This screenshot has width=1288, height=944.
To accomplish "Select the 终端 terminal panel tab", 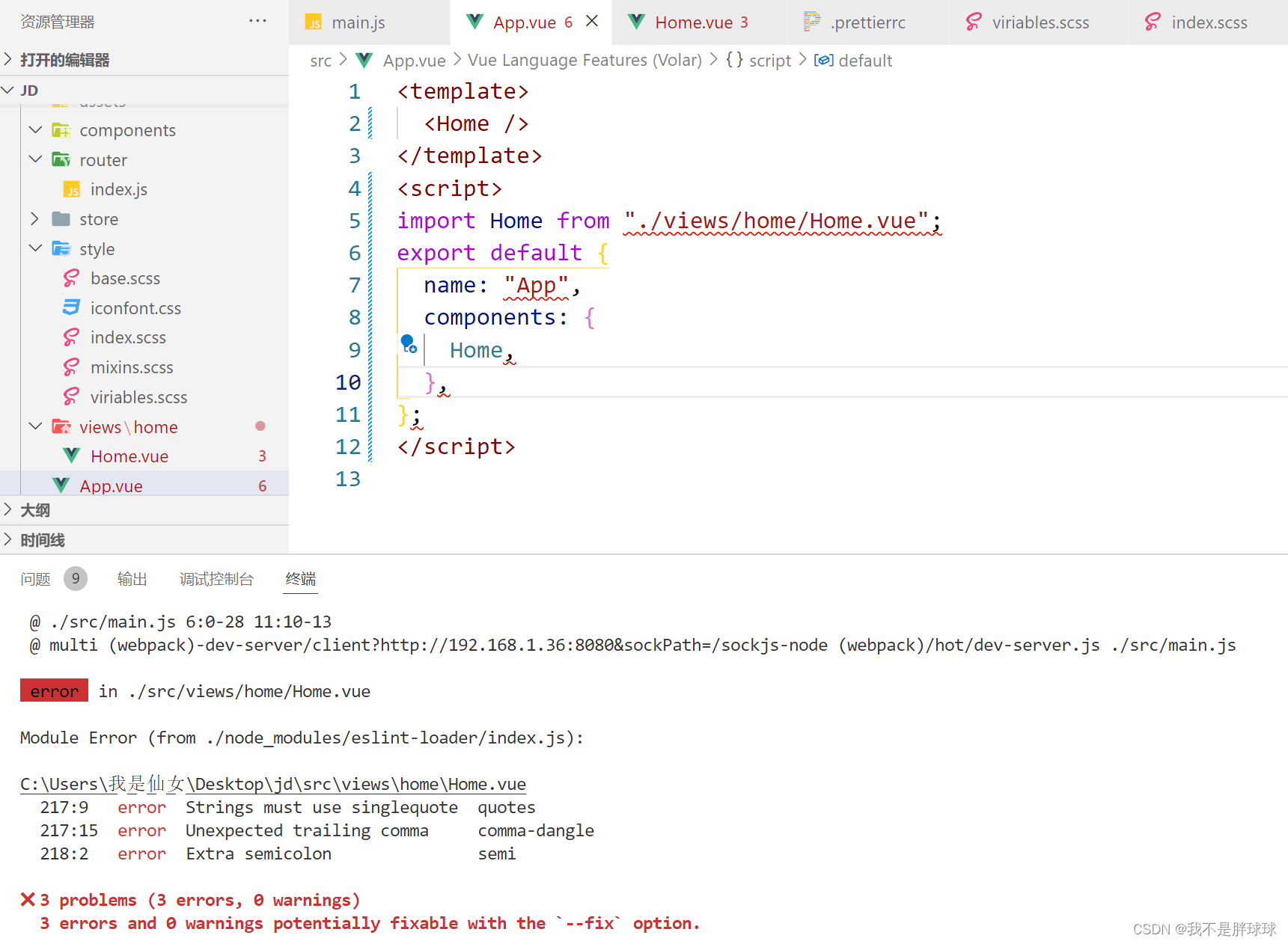I will (301, 579).
